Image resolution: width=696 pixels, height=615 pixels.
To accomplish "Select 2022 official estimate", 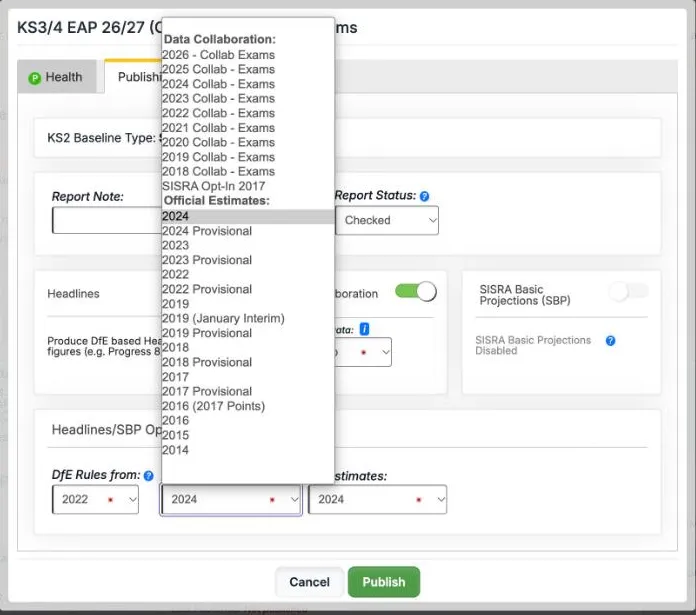I will [248, 275].
